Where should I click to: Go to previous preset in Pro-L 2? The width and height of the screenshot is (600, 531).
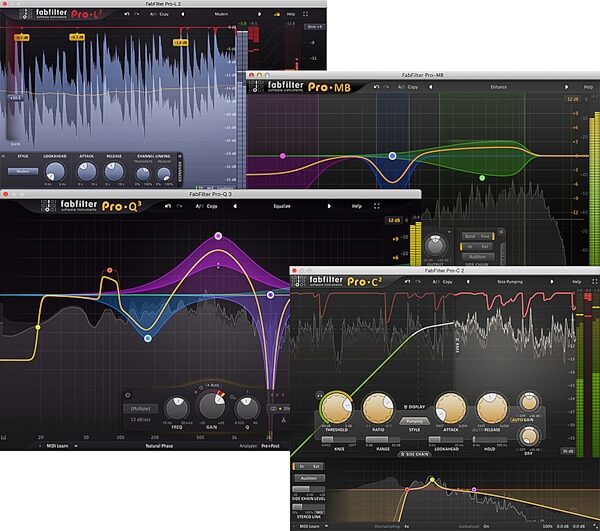click(x=182, y=14)
